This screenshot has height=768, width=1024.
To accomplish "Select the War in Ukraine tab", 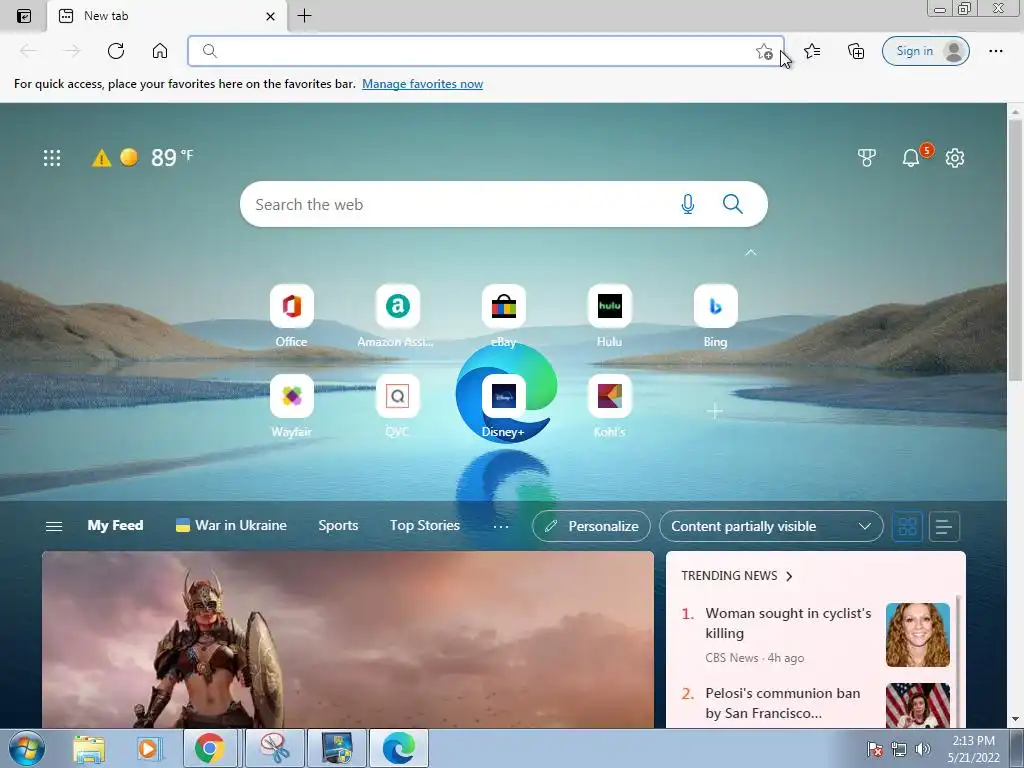I will pyautogui.click(x=231, y=526).
